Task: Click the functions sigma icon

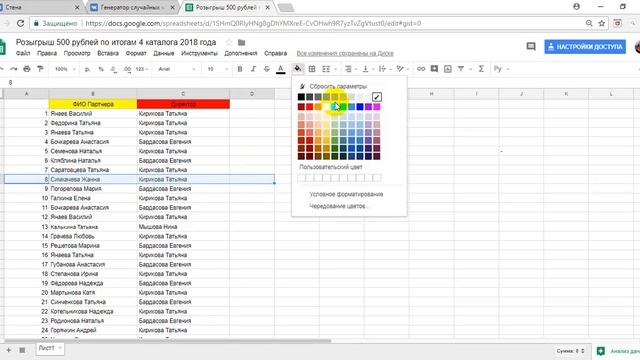Action: click(481, 69)
